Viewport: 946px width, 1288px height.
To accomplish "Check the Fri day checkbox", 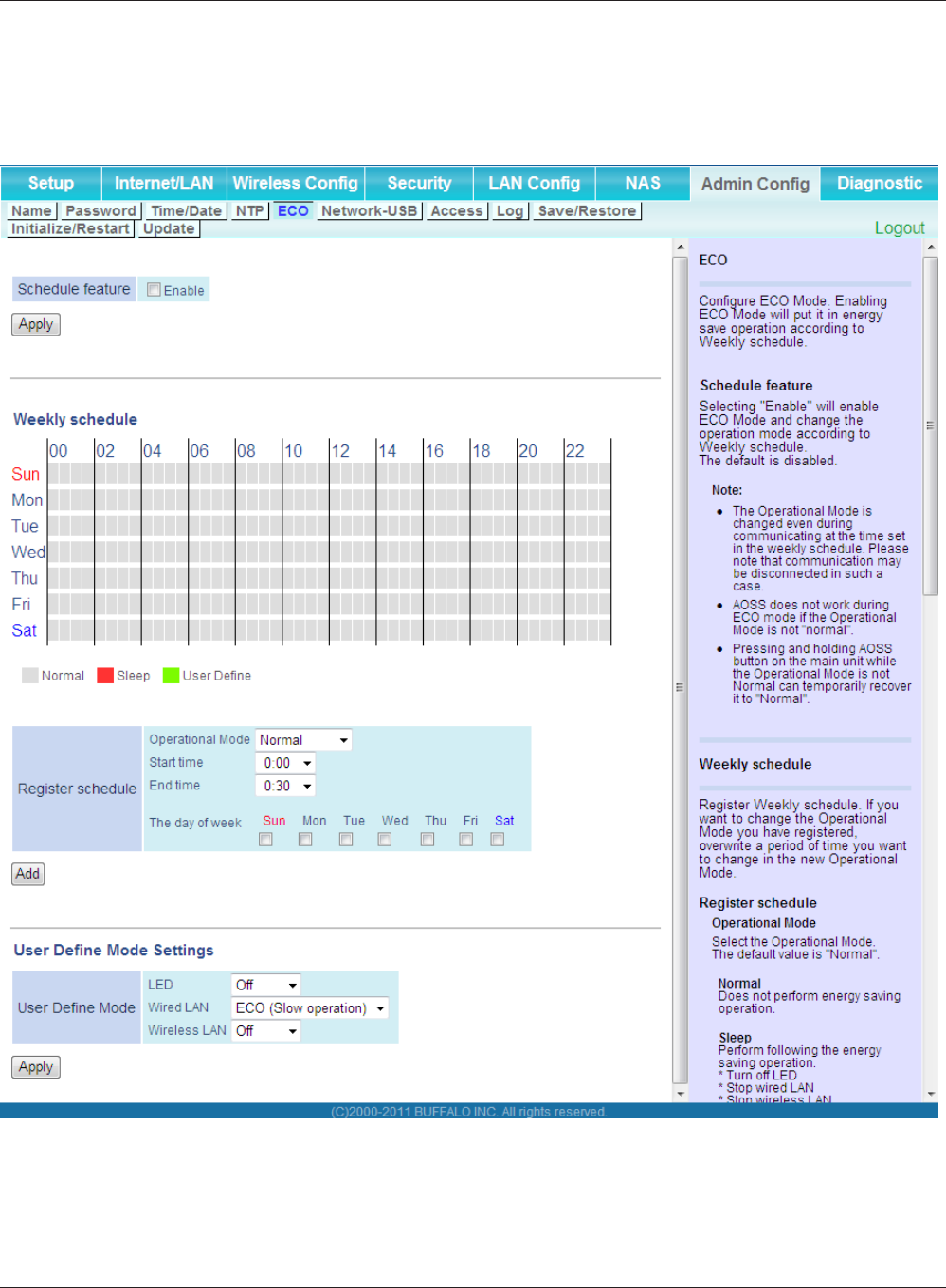I will pyautogui.click(x=466, y=840).
